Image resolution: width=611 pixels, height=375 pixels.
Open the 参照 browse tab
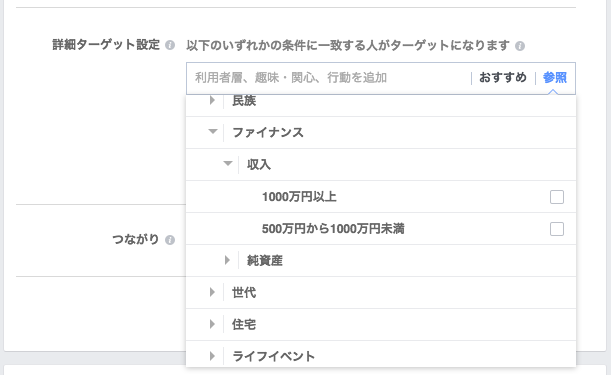[555, 78]
